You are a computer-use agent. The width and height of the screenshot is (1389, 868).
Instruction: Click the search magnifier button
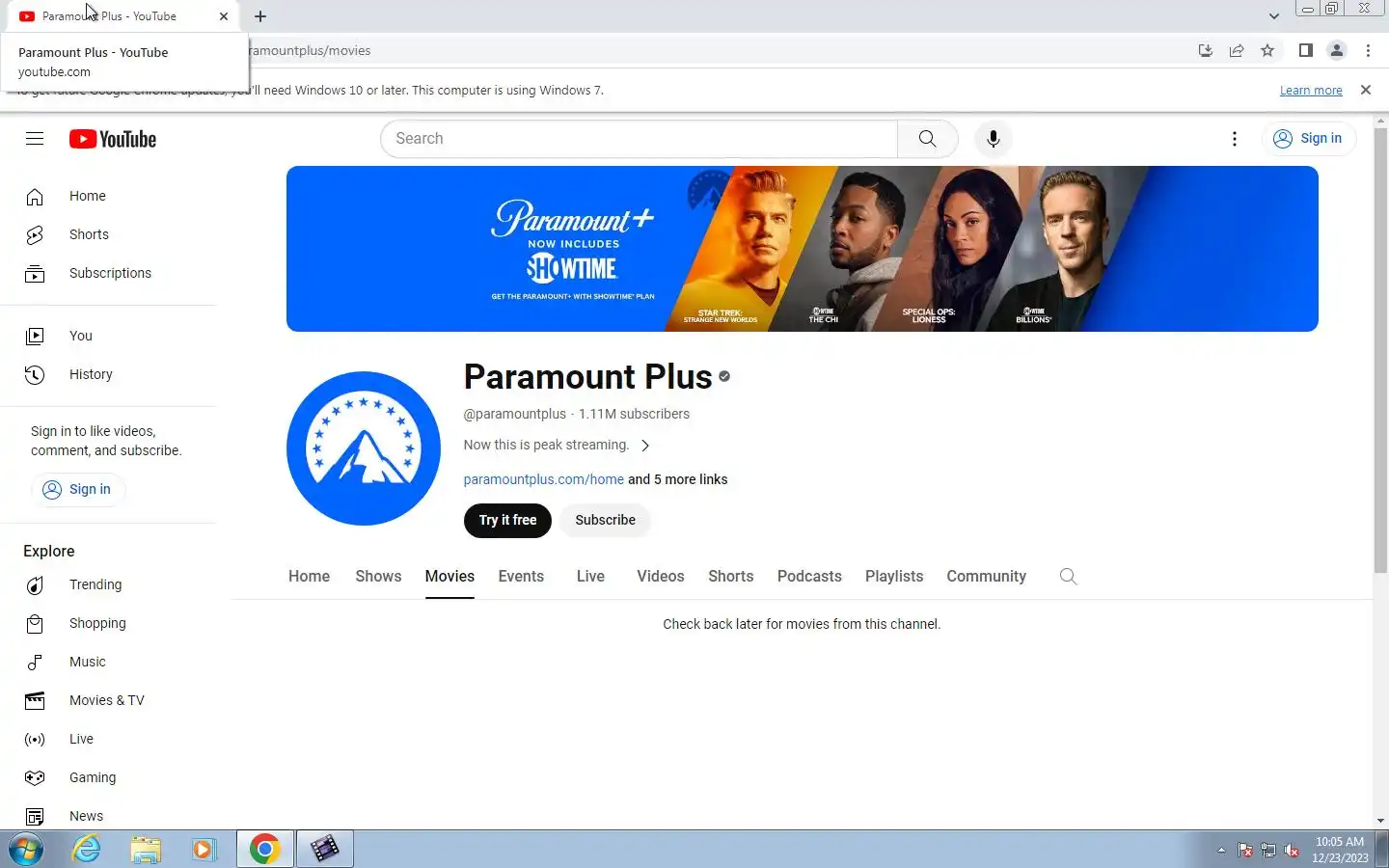pos(927,139)
